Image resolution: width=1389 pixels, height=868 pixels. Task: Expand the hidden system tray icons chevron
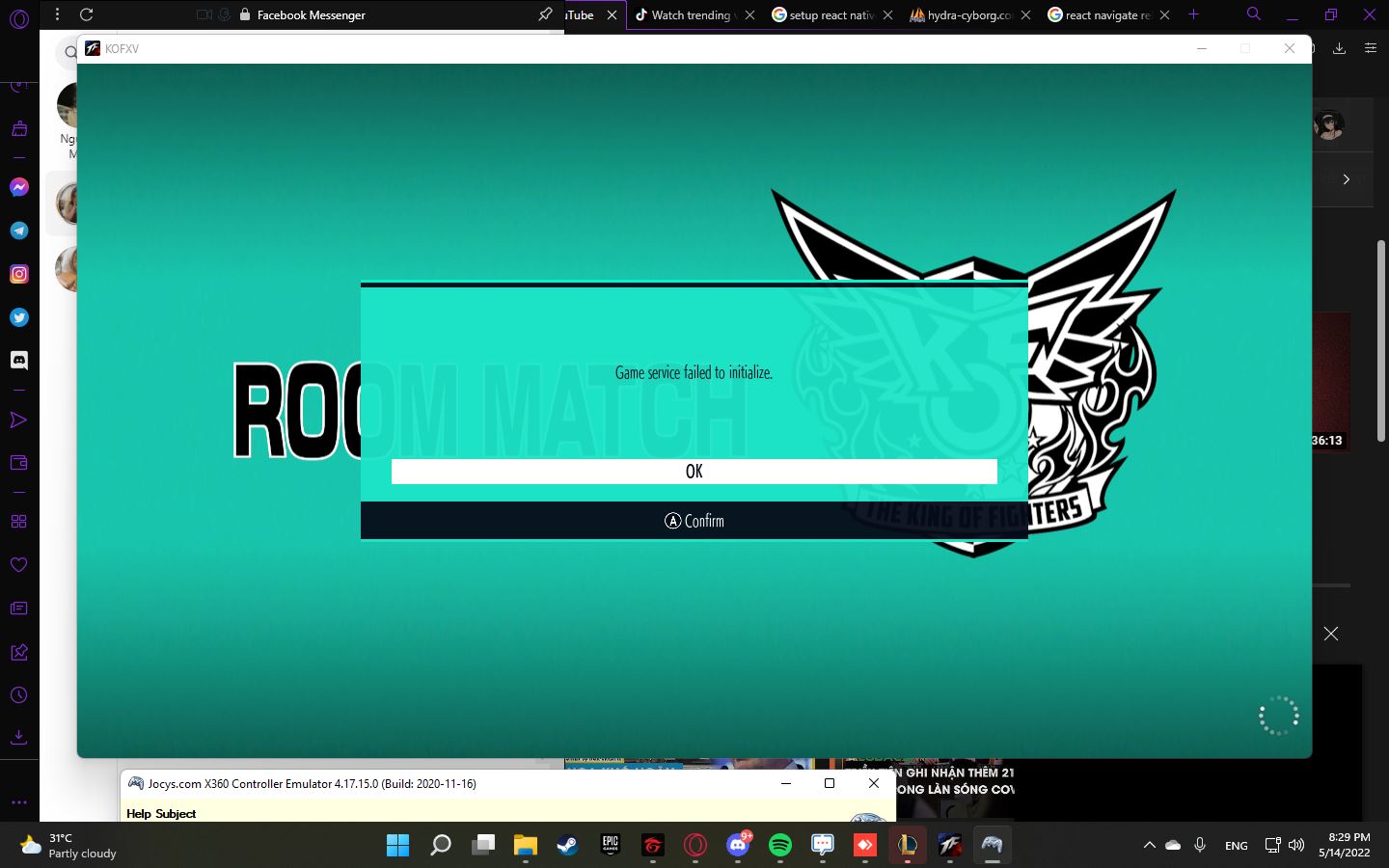[1149, 846]
